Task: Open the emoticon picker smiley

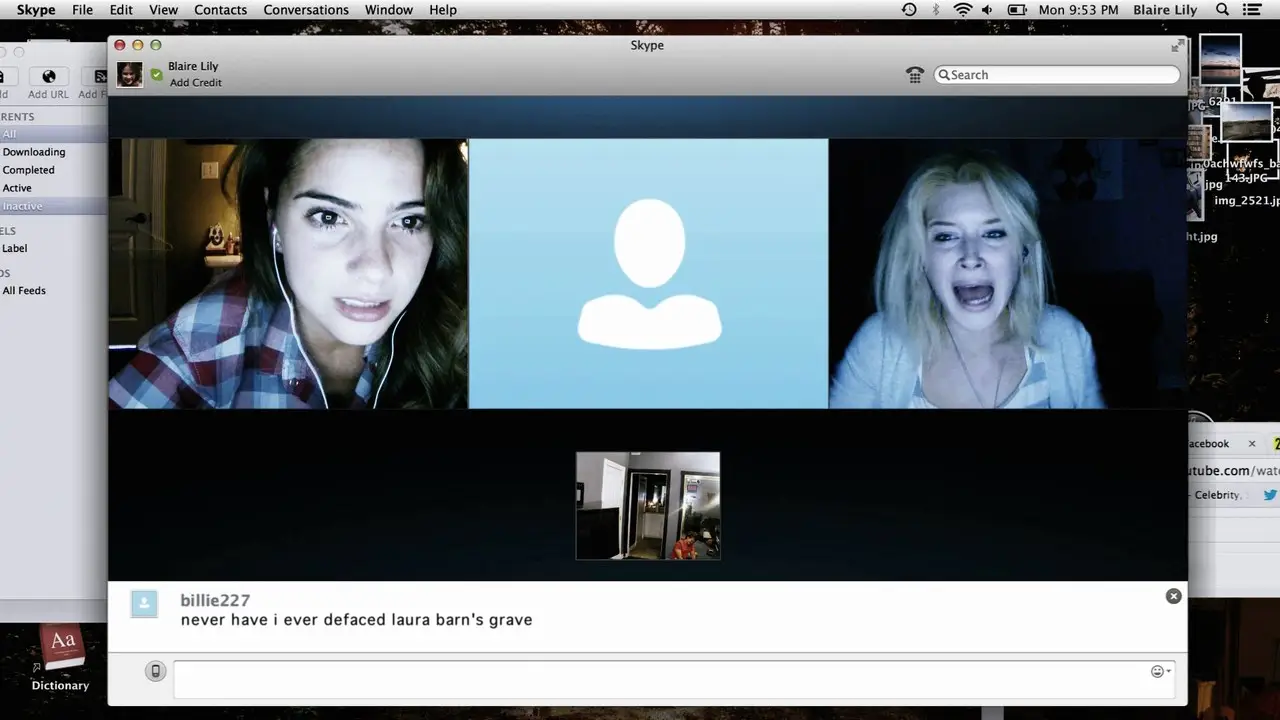Action: [x=1160, y=671]
